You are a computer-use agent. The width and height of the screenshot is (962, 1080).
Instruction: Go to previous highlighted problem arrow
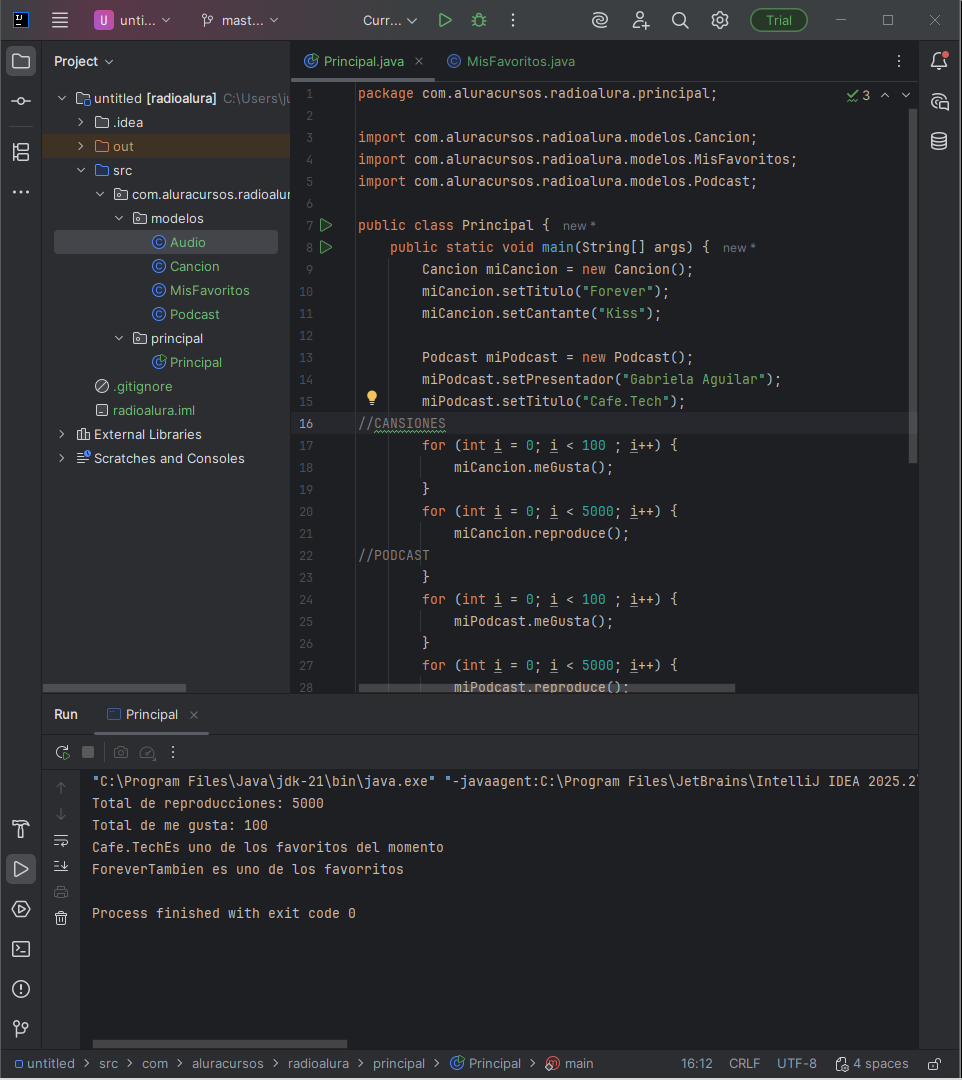point(885,95)
